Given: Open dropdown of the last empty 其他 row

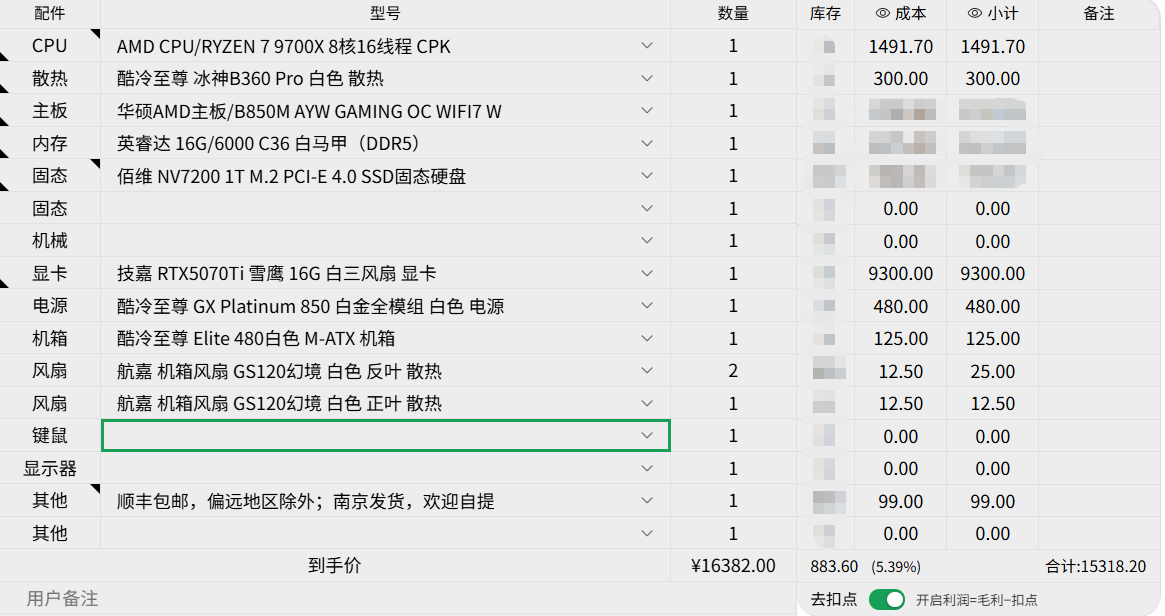Looking at the screenshot, I should coord(647,534).
